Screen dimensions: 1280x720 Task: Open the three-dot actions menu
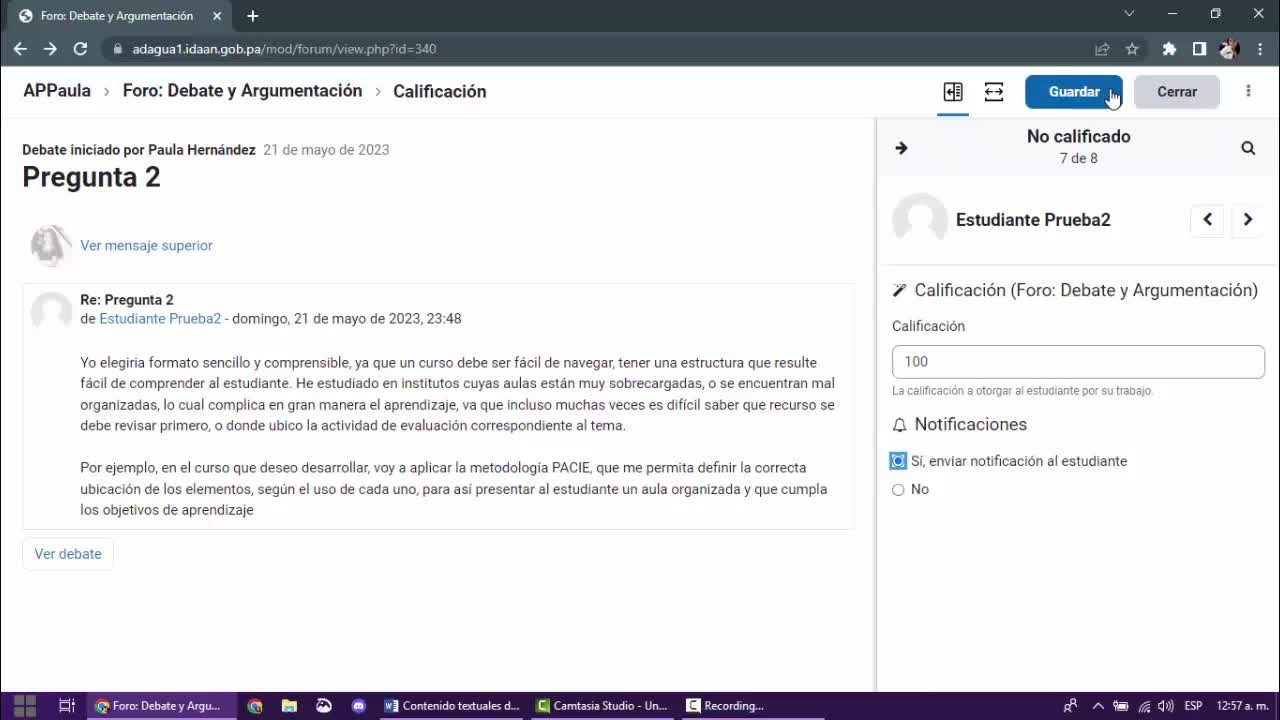click(x=1248, y=91)
